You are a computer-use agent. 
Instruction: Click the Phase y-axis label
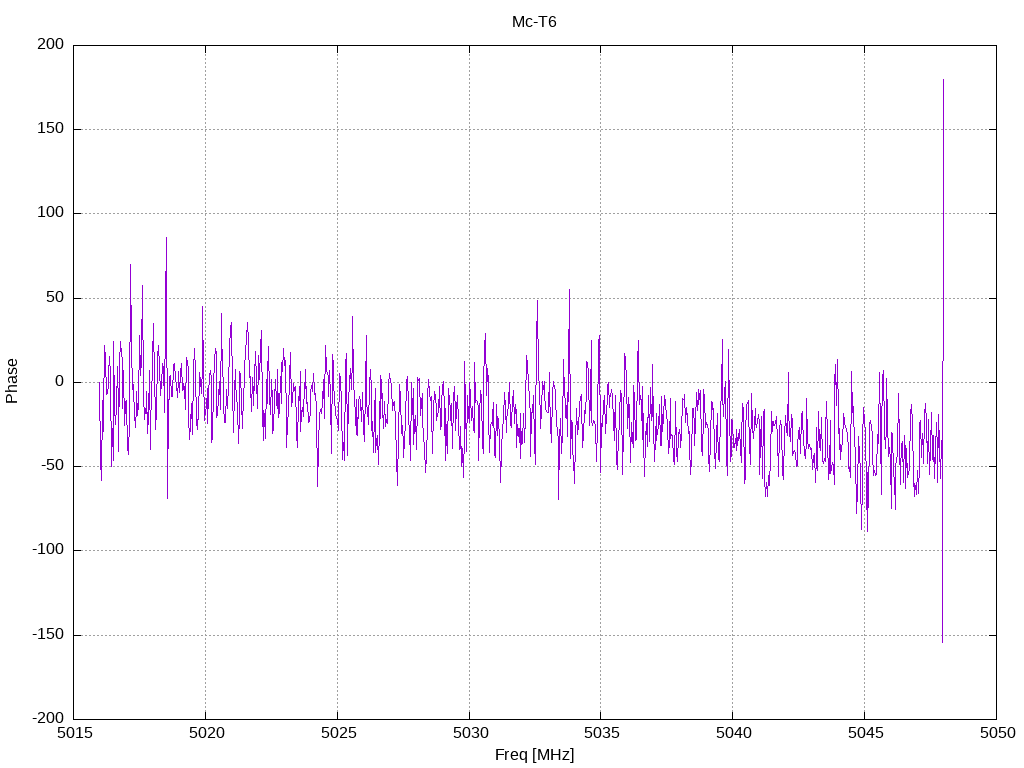click(12, 381)
